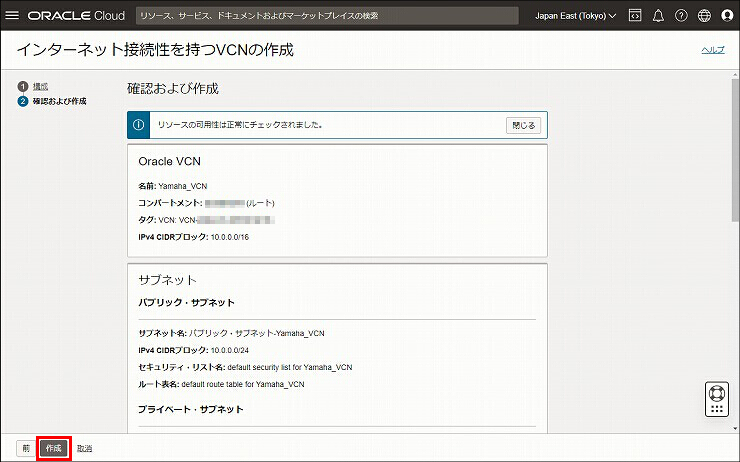Click the banner message about resource availability

(x=240, y=125)
